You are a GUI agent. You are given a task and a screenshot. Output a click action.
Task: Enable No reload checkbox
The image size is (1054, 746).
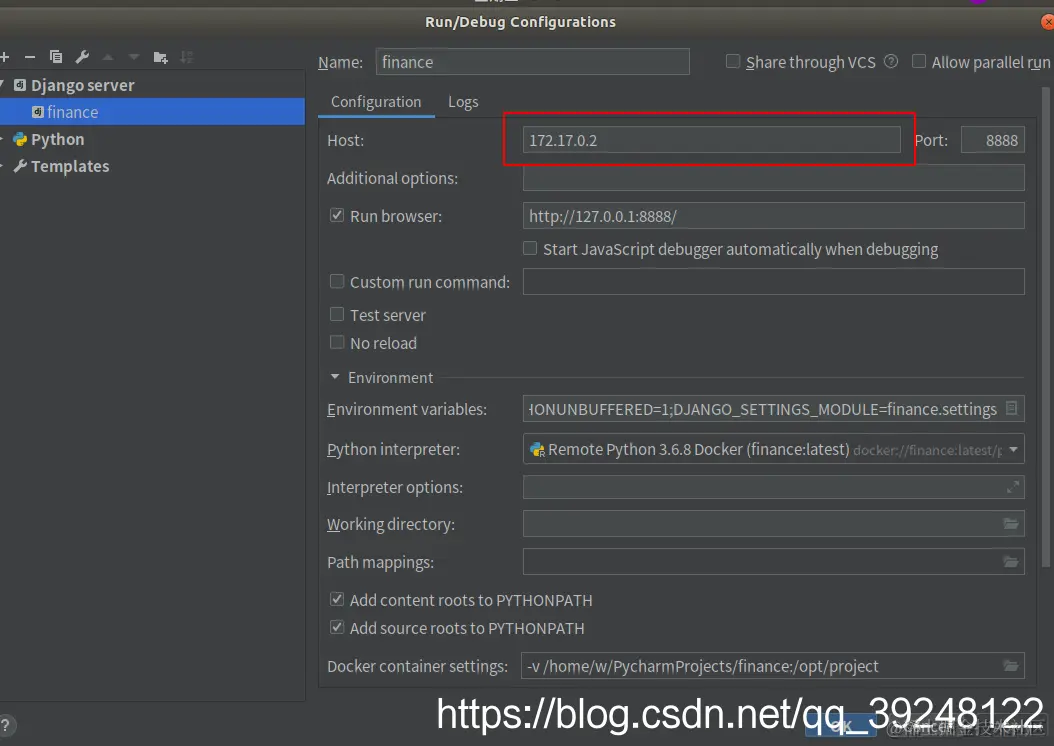pyautogui.click(x=337, y=343)
